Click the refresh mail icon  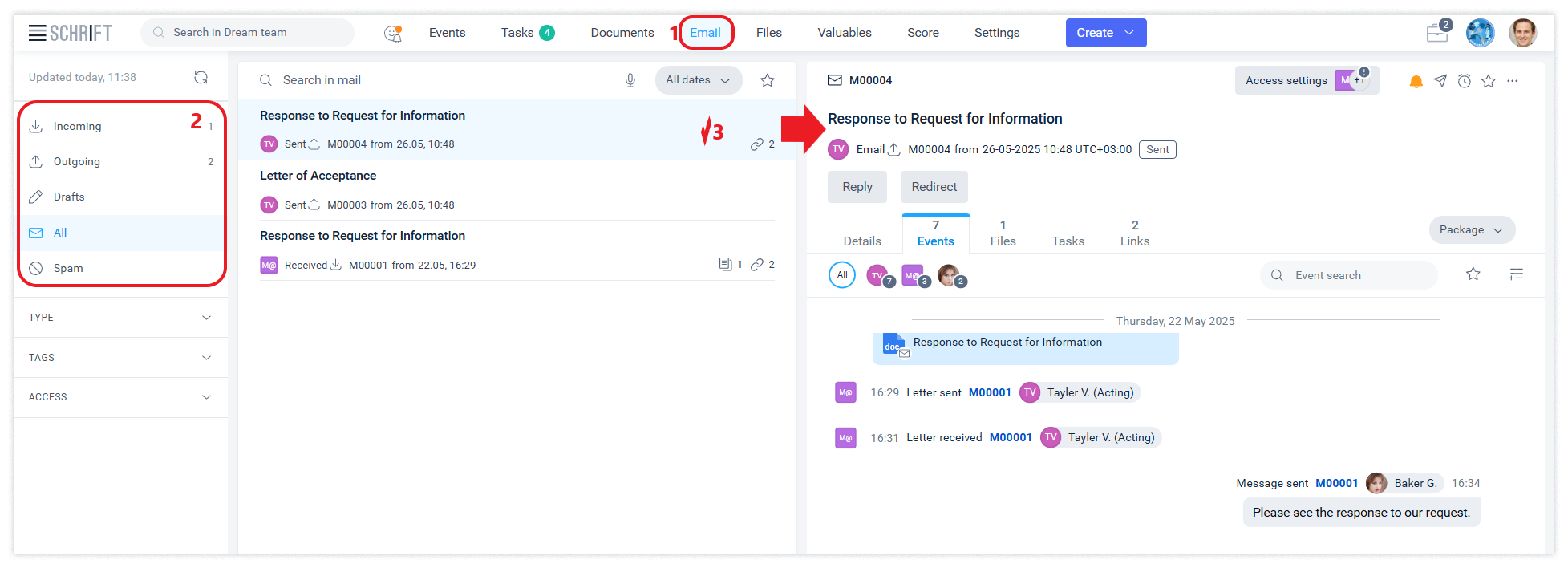201,77
